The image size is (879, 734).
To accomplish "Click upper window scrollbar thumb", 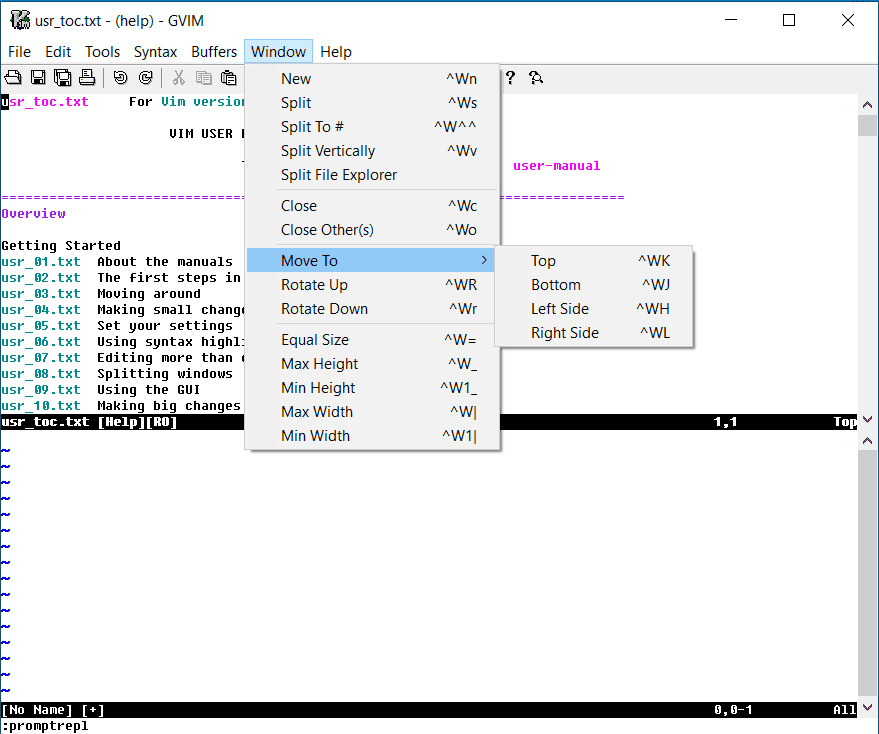I will point(867,126).
